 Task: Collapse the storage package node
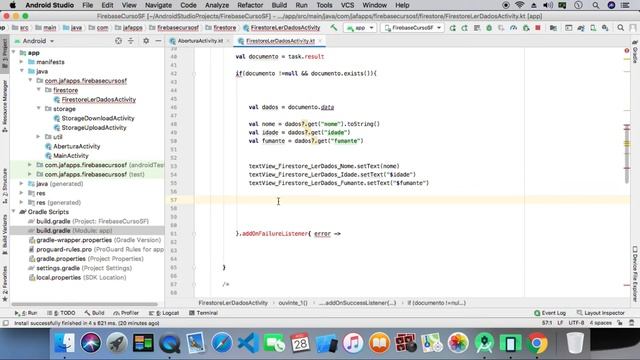point(39,109)
